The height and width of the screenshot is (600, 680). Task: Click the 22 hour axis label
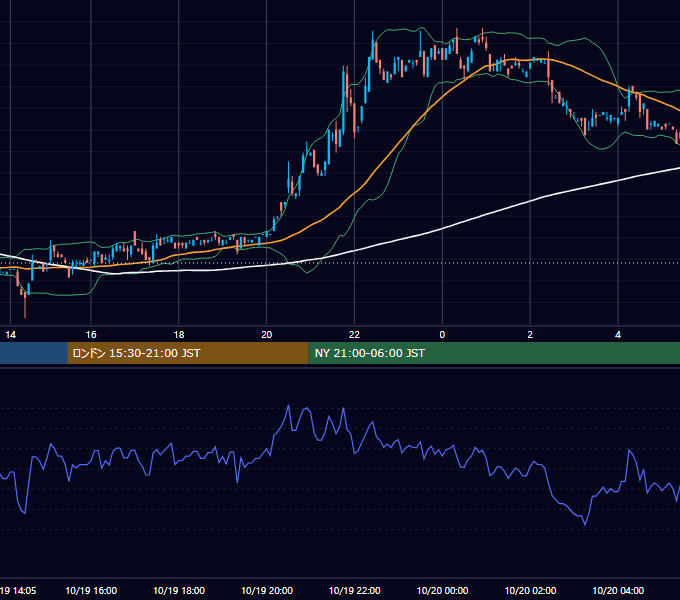point(354,335)
